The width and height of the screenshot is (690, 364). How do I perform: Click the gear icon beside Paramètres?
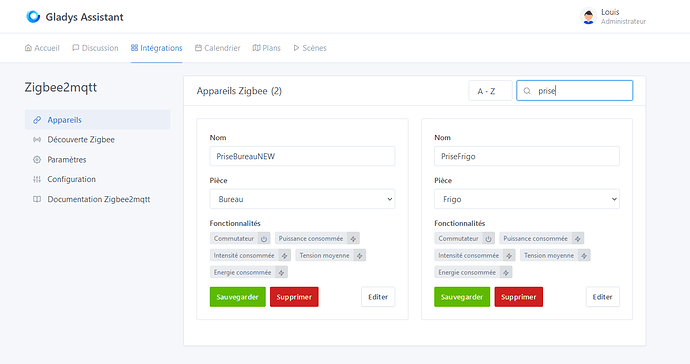(x=37, y=159)
